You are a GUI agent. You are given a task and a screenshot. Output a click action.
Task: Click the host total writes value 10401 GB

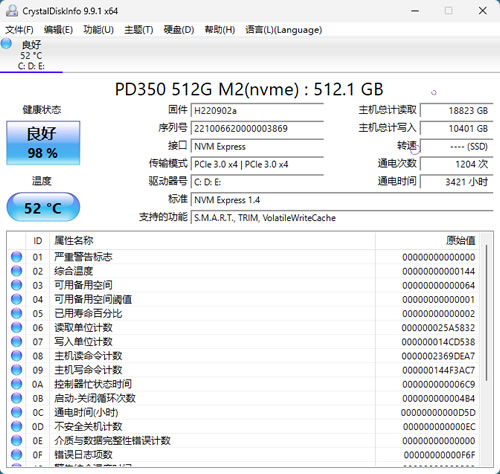click(457, 128)
